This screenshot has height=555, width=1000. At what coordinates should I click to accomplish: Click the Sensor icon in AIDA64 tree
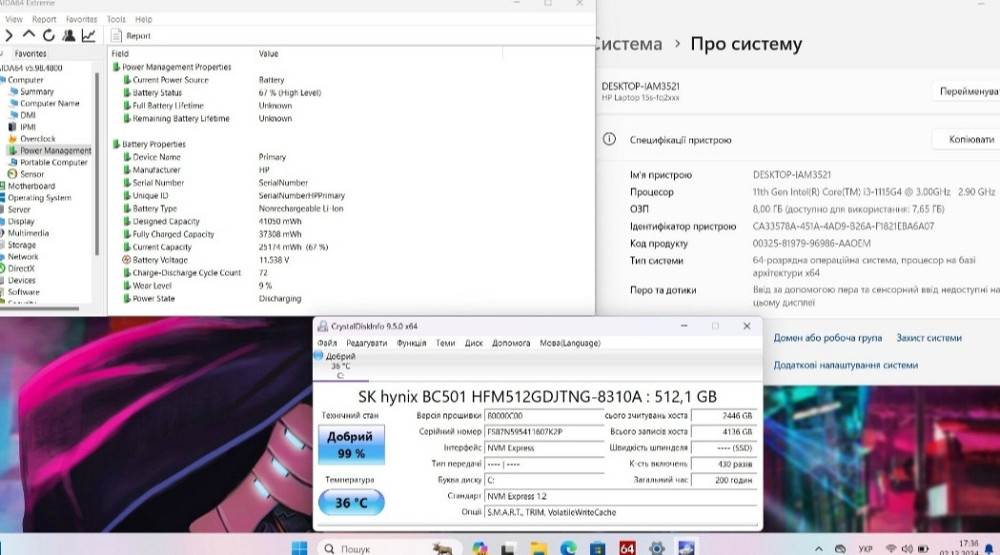(12, 174)
